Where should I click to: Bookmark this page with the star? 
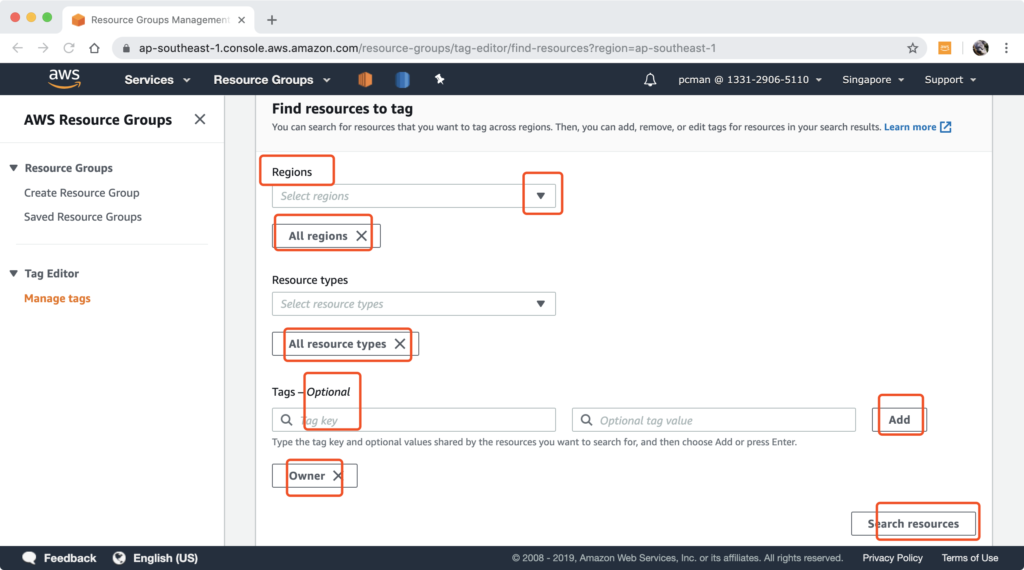912,48
